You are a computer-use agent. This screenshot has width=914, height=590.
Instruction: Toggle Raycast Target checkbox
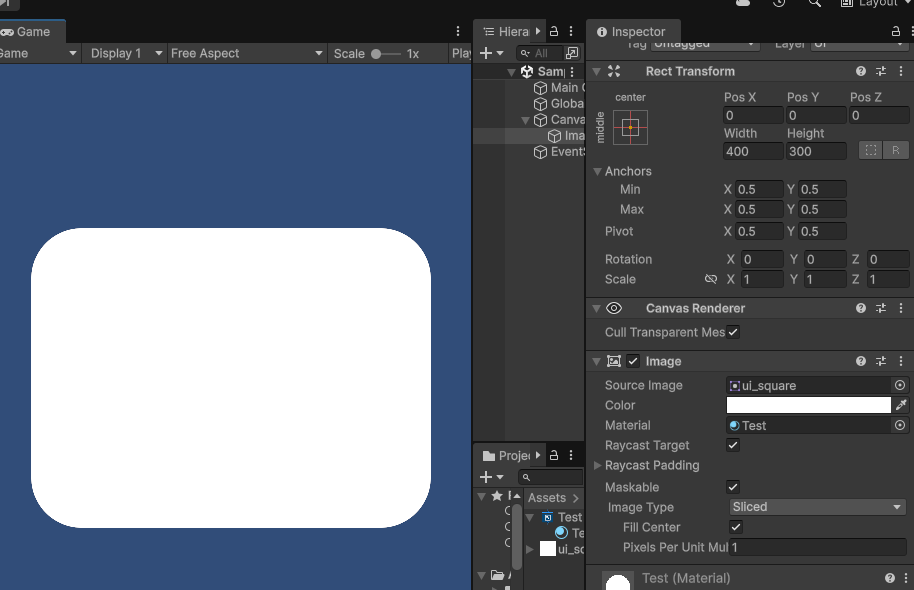(733, 445)
